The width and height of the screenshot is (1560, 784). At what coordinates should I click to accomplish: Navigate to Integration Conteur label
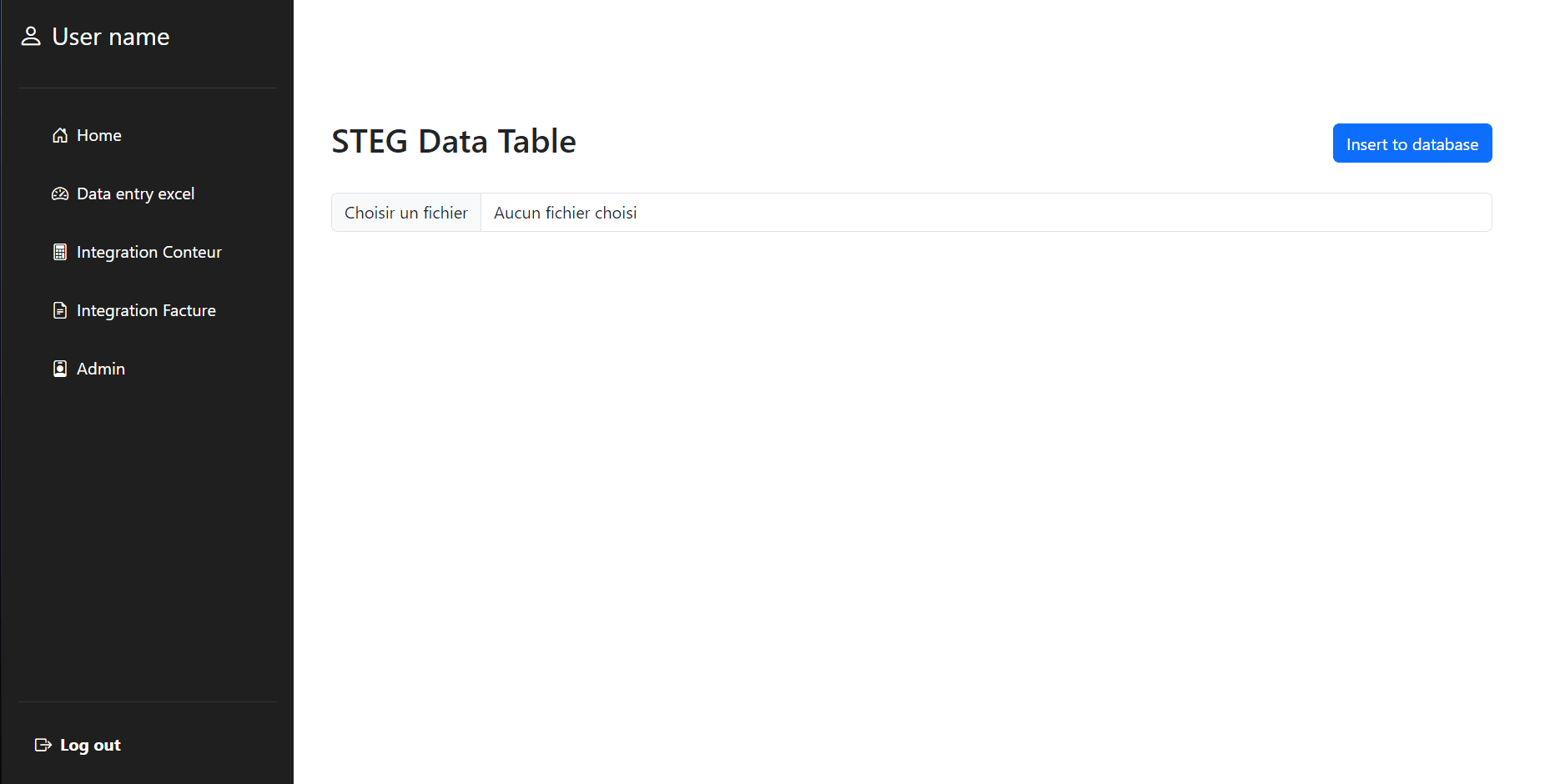(x=149, y=252)
